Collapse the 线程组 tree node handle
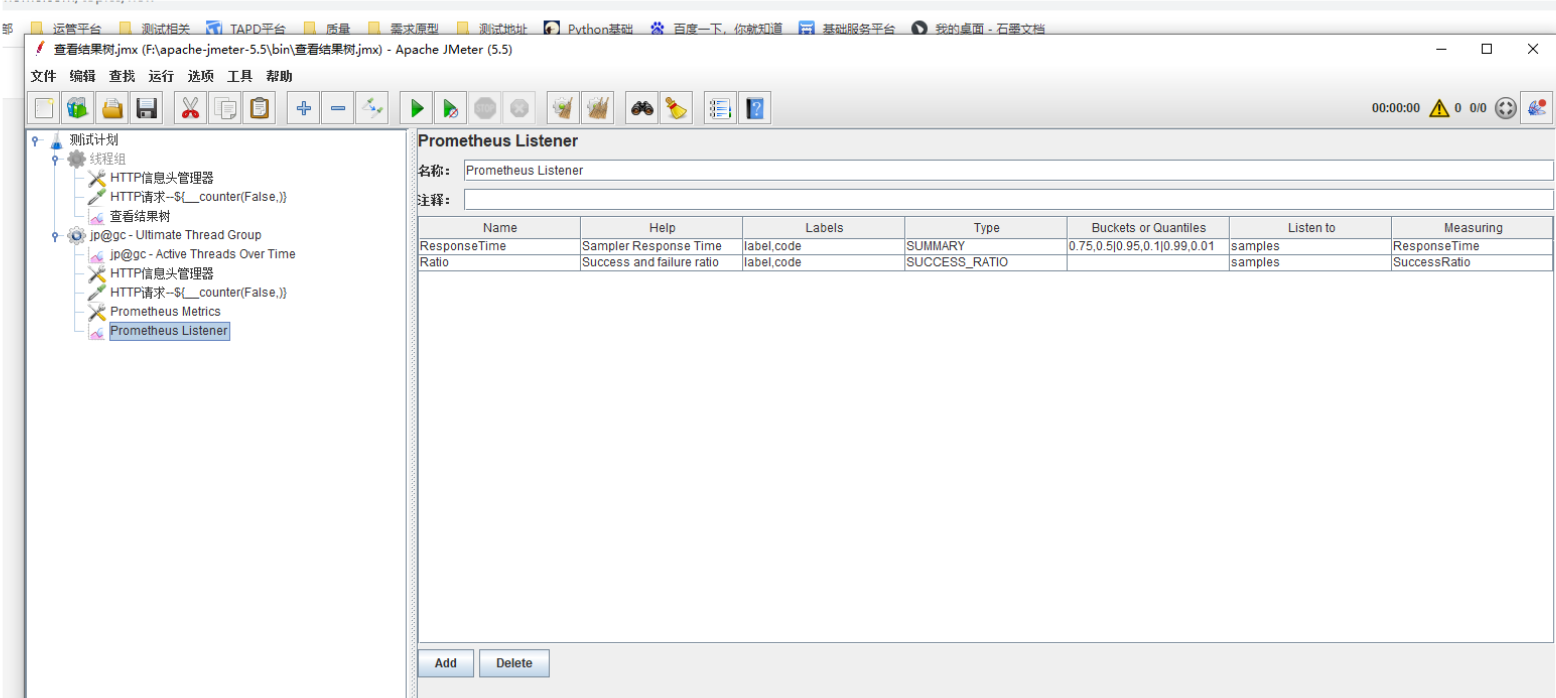This screenshot has height=698, width=1556. (55, 159)
